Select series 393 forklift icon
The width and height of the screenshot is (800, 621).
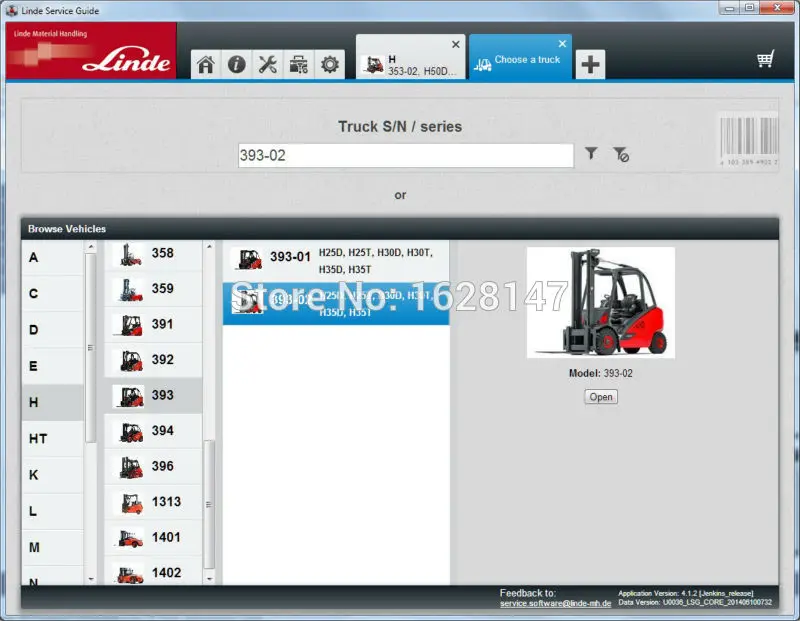(x=131, y=396)
